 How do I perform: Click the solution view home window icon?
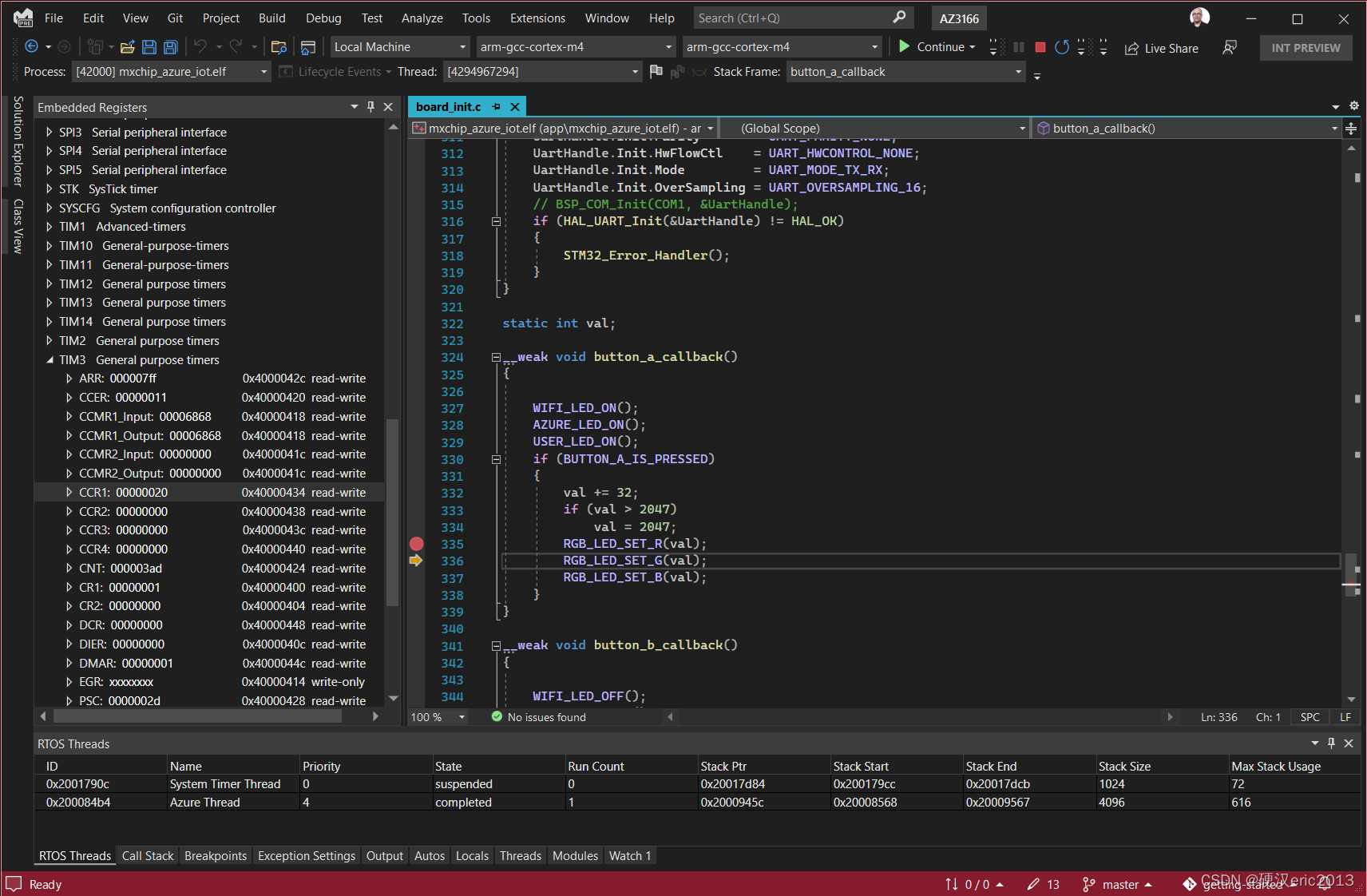pyautogui.click(x=308, y=47)
